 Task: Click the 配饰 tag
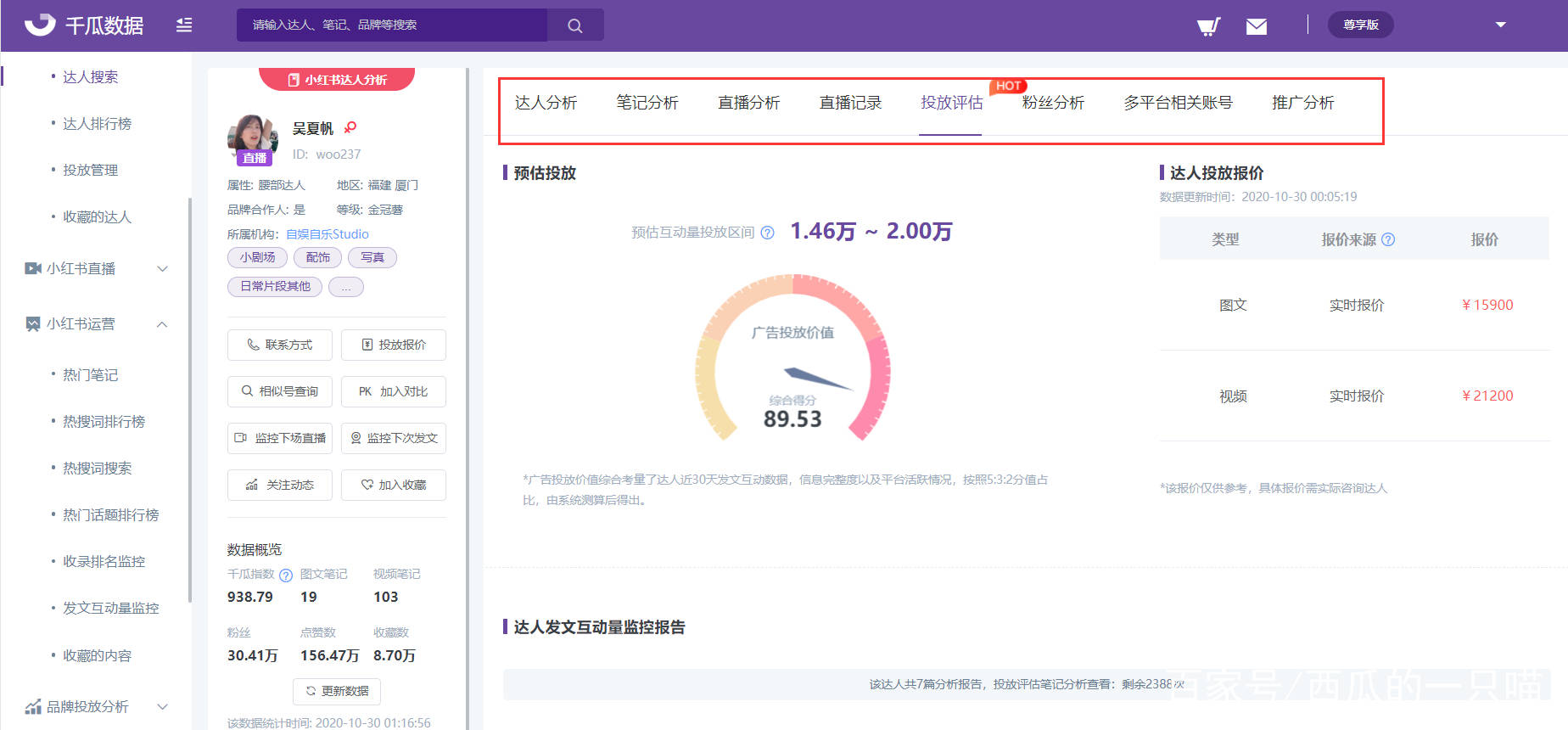318,257
